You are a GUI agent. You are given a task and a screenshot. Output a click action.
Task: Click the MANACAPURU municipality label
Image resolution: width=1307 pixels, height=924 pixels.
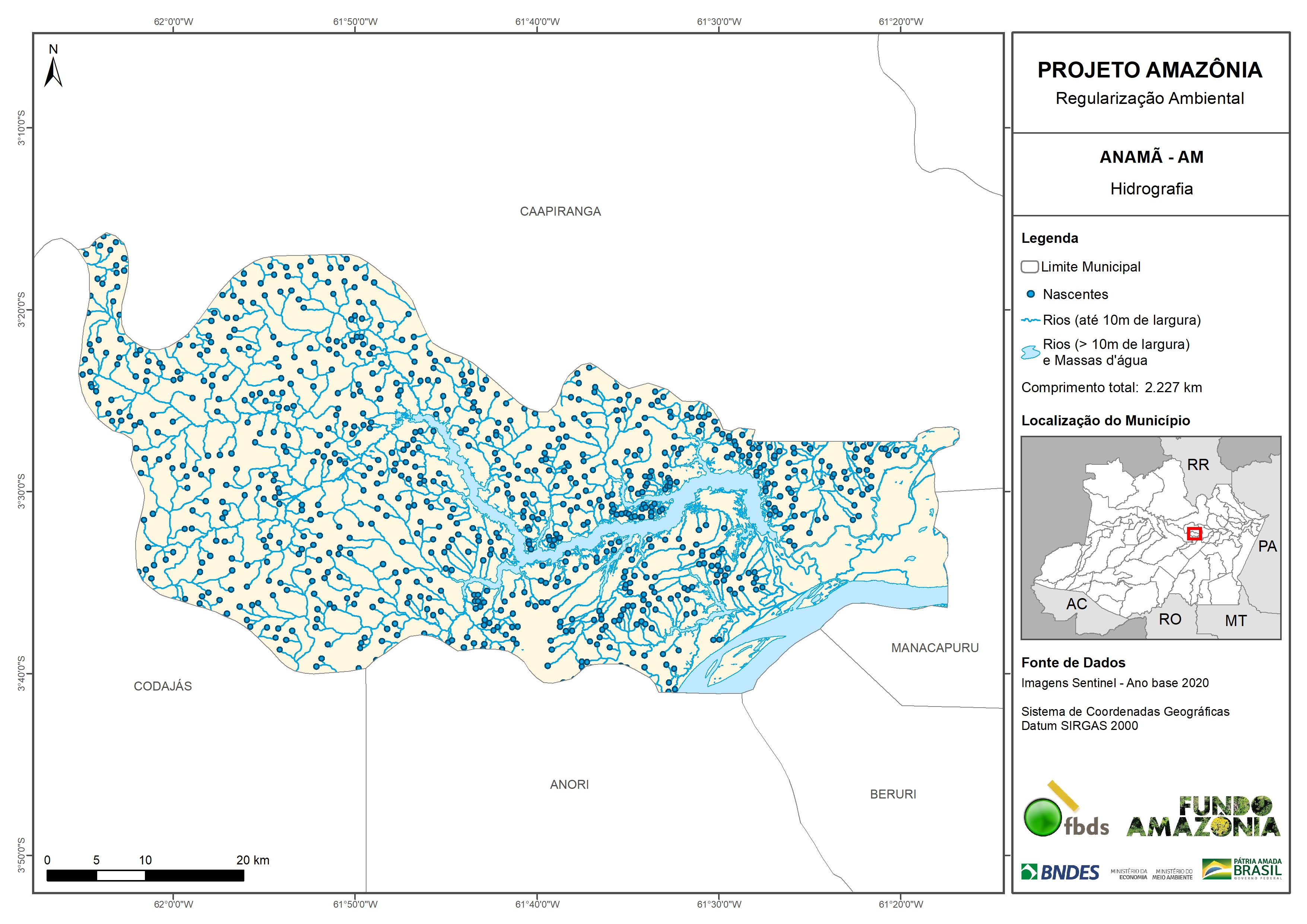pos(935,648)
